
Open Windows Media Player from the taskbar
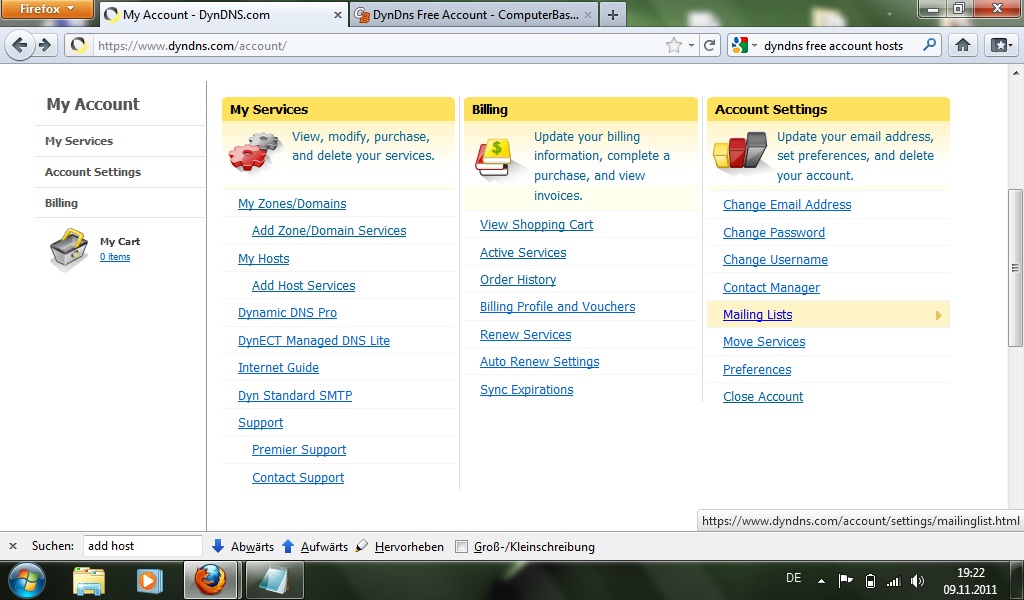click(x=148, y=580)
